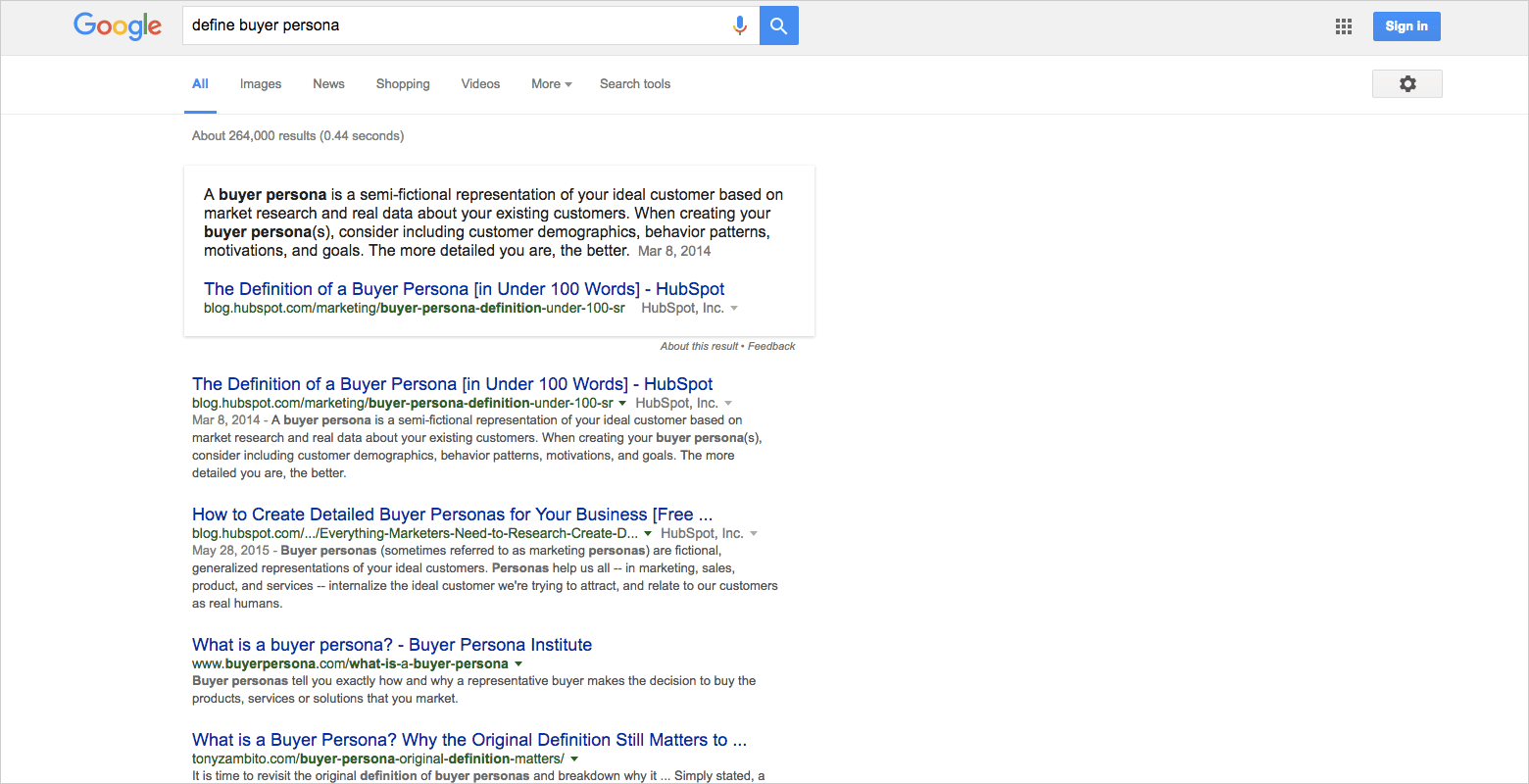Click the microphone icon for voice search
Screen dimensions: 1529x784
pos(740,25)
